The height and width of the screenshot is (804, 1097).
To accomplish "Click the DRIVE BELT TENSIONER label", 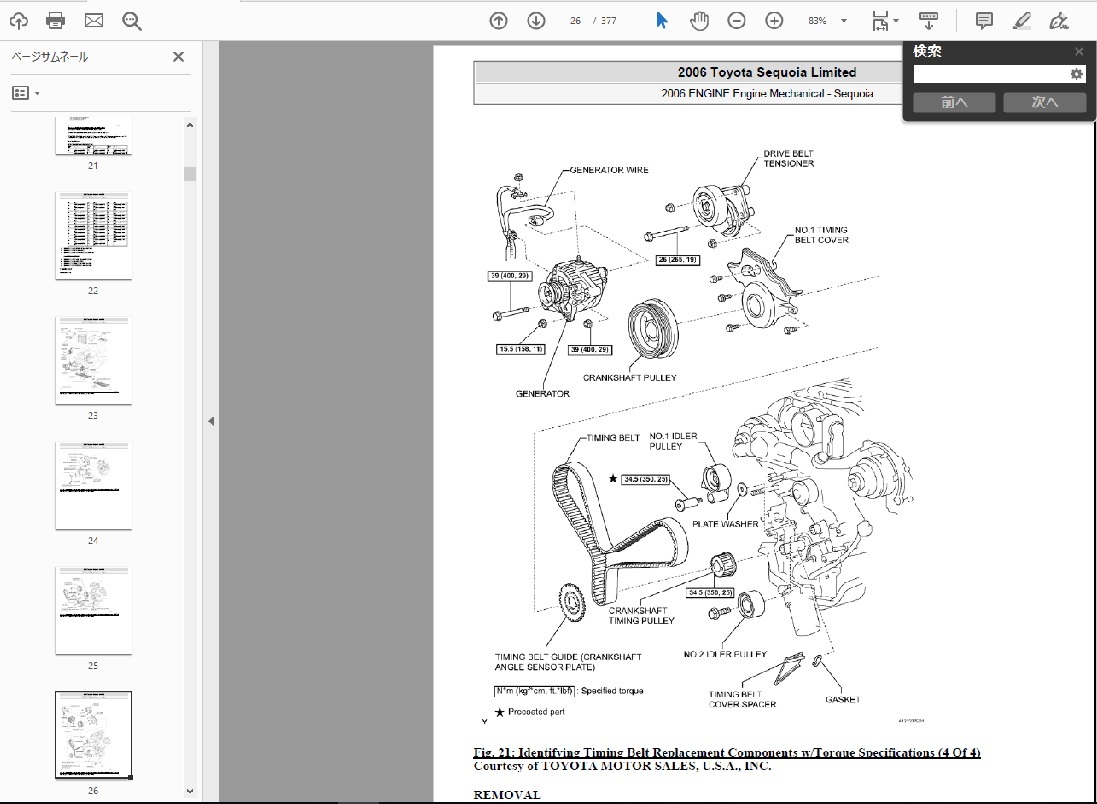I will pyautogui.click(x=788, y=158).
